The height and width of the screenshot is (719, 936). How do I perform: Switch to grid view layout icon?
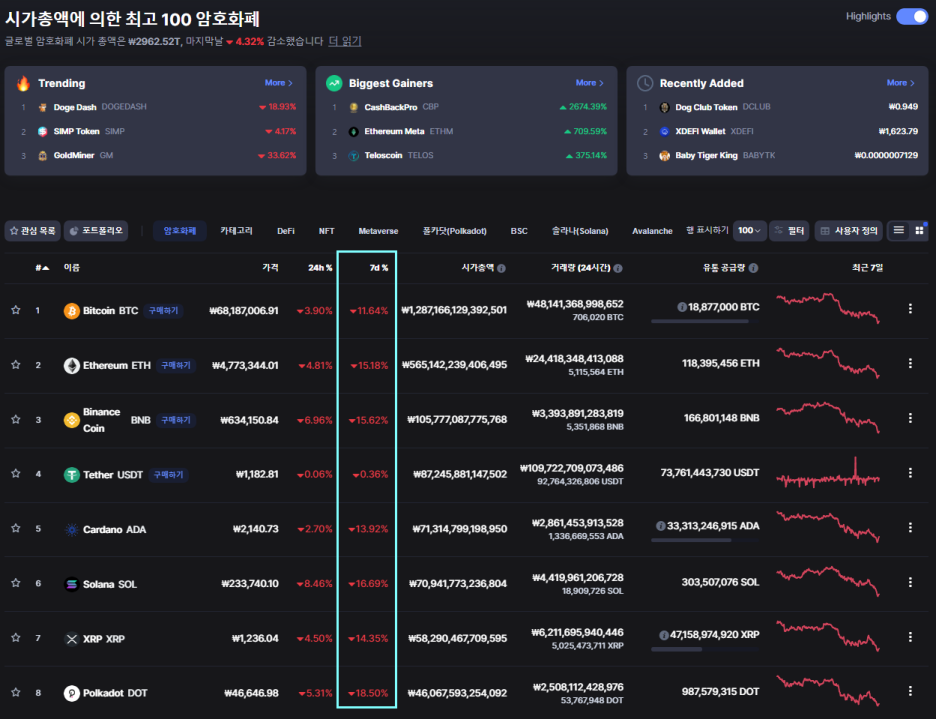click(x=919, y=231)
